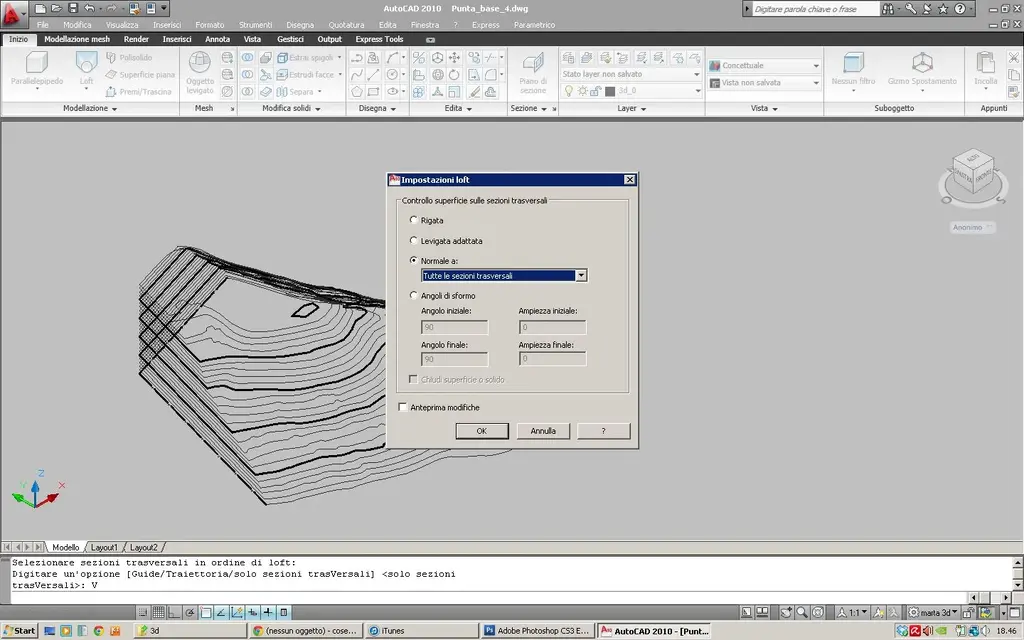Enable the Angoli di sformo option
This screenshot has height=640, width=1024.
click(x=413, y=295)
